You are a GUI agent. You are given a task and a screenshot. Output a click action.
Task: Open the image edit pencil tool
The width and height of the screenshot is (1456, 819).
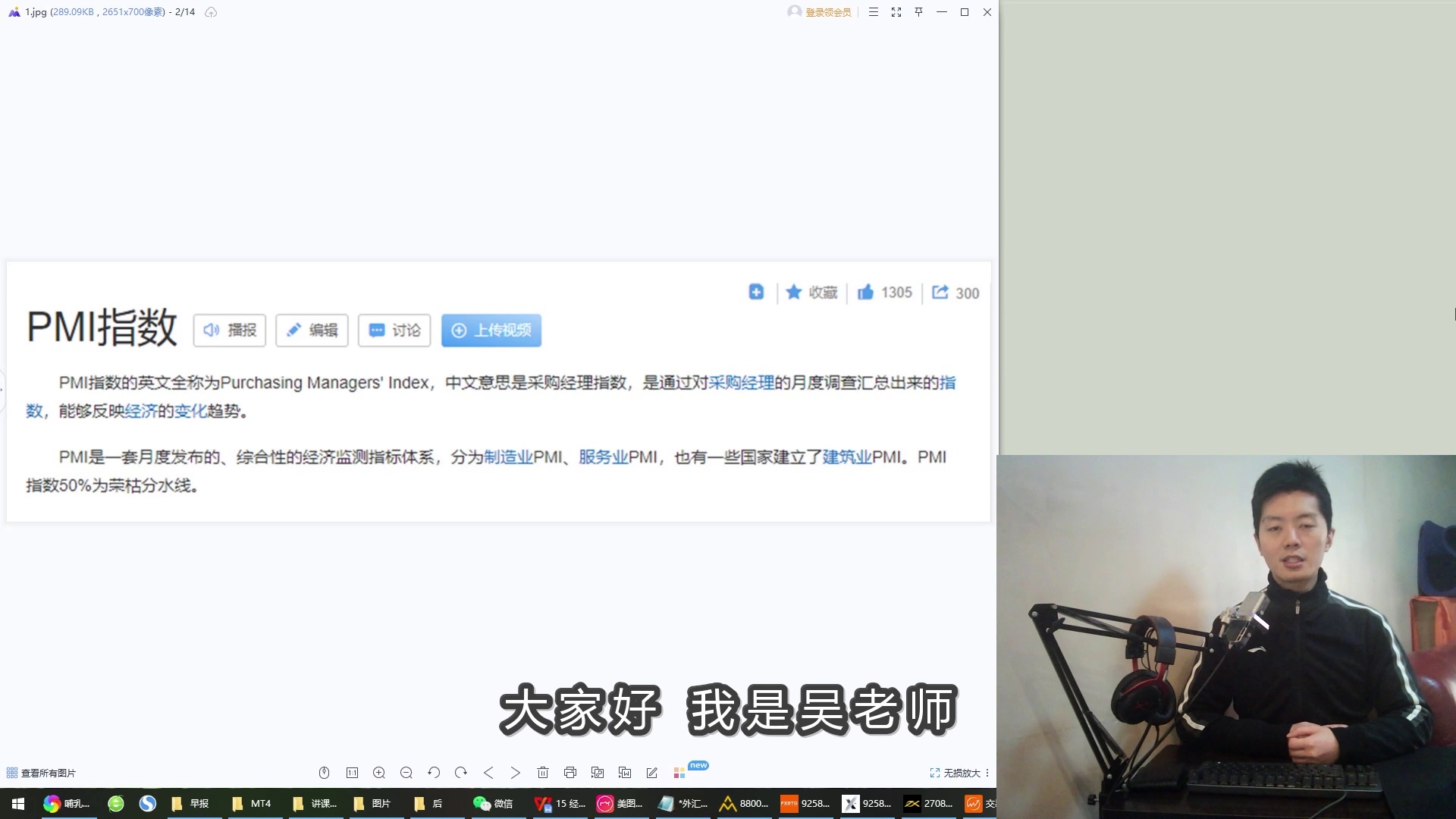[652, 773]
